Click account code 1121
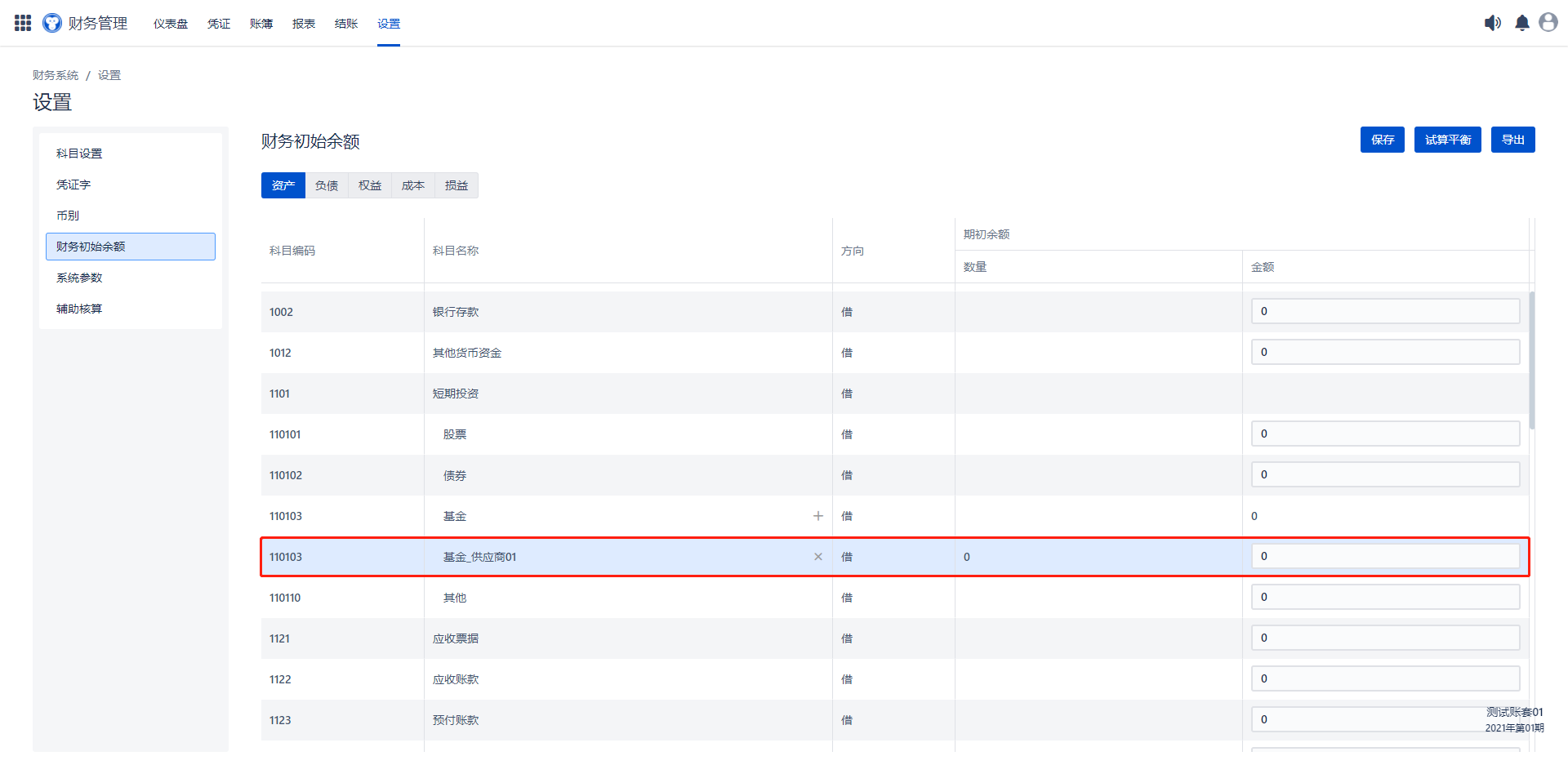The image size is (1568, 765). [x=279, y=638]
